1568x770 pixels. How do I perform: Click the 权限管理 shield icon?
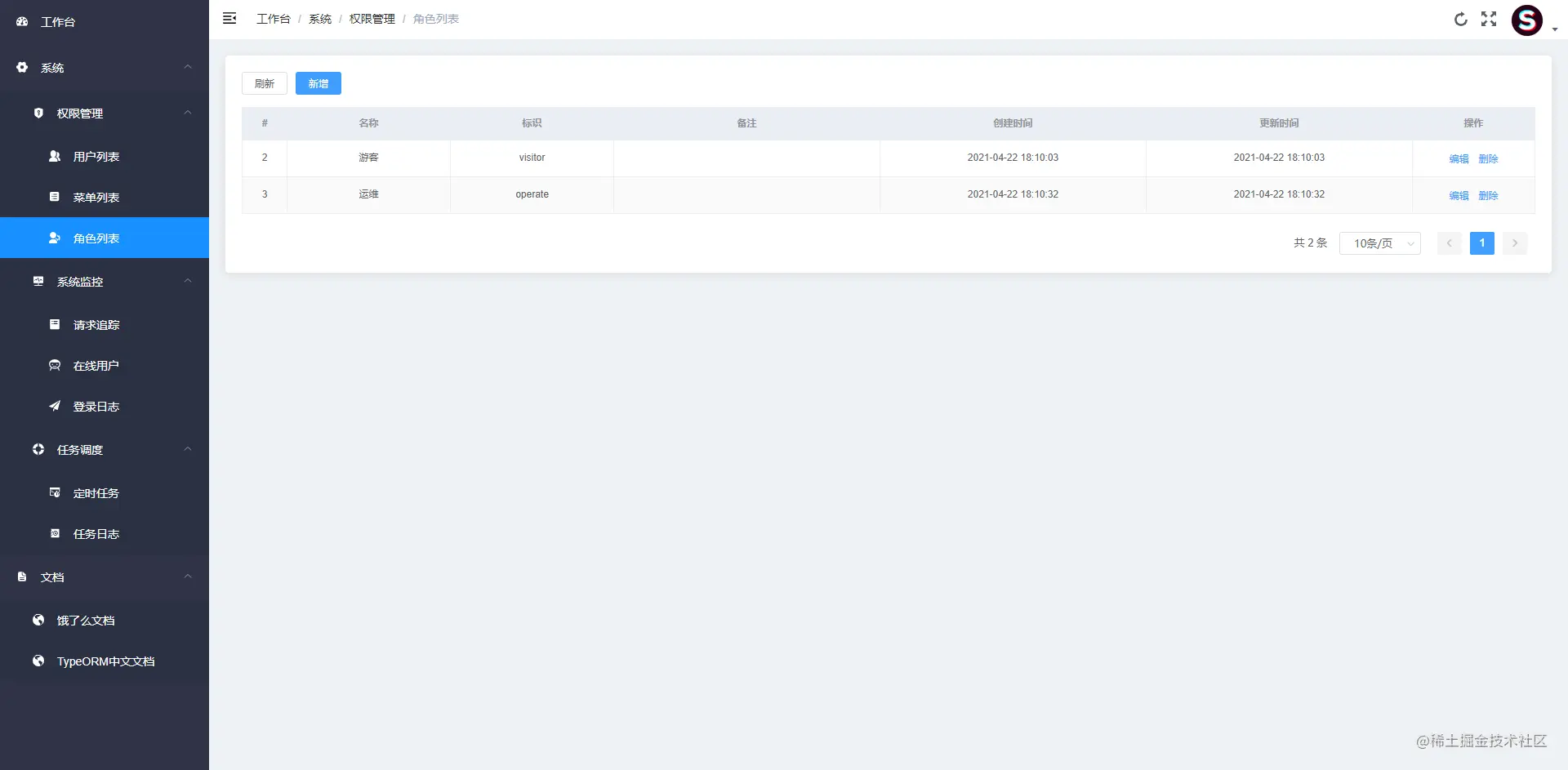tap(38, 113)
